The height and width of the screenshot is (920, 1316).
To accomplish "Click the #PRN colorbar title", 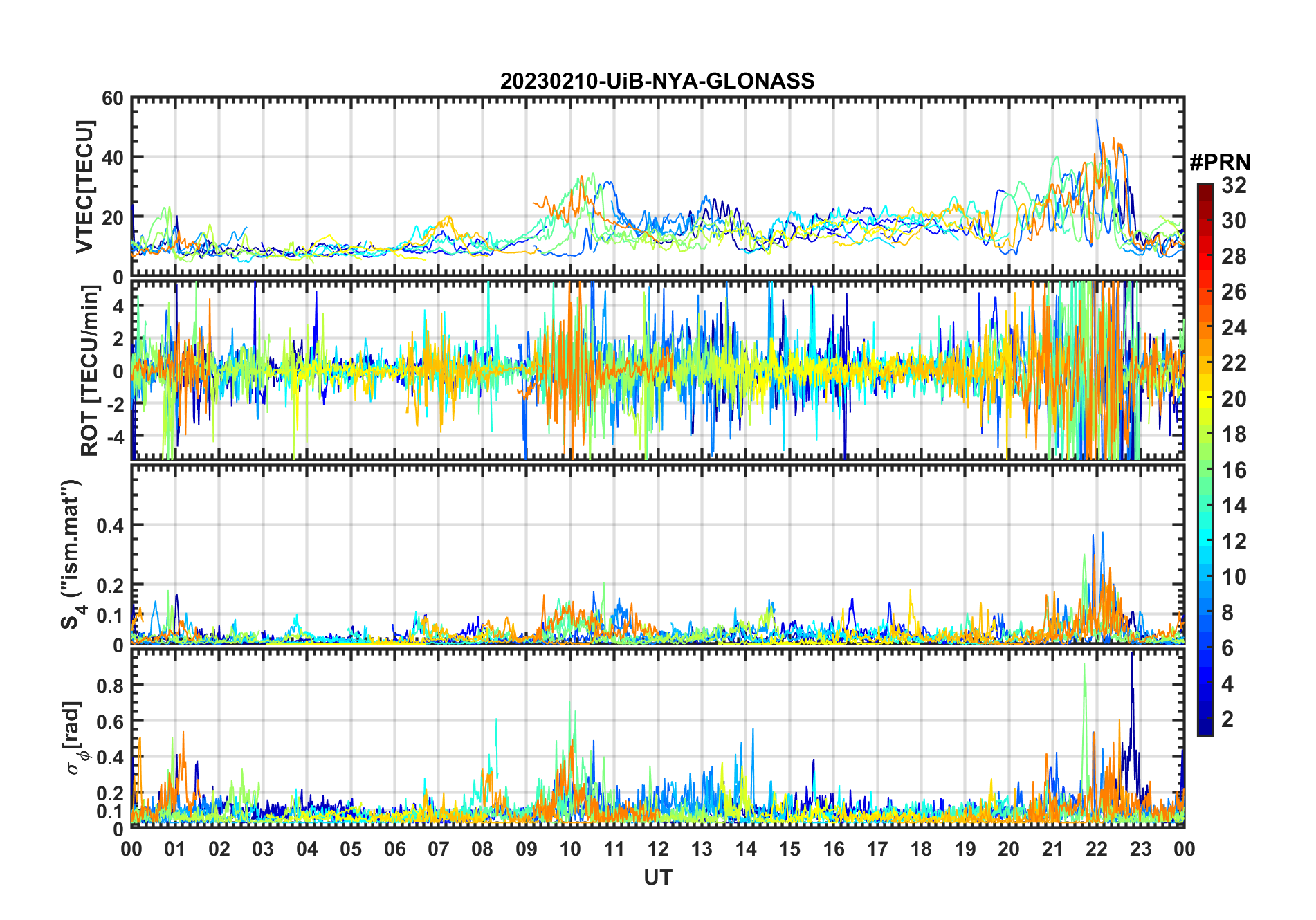I will click(1220, 163).
